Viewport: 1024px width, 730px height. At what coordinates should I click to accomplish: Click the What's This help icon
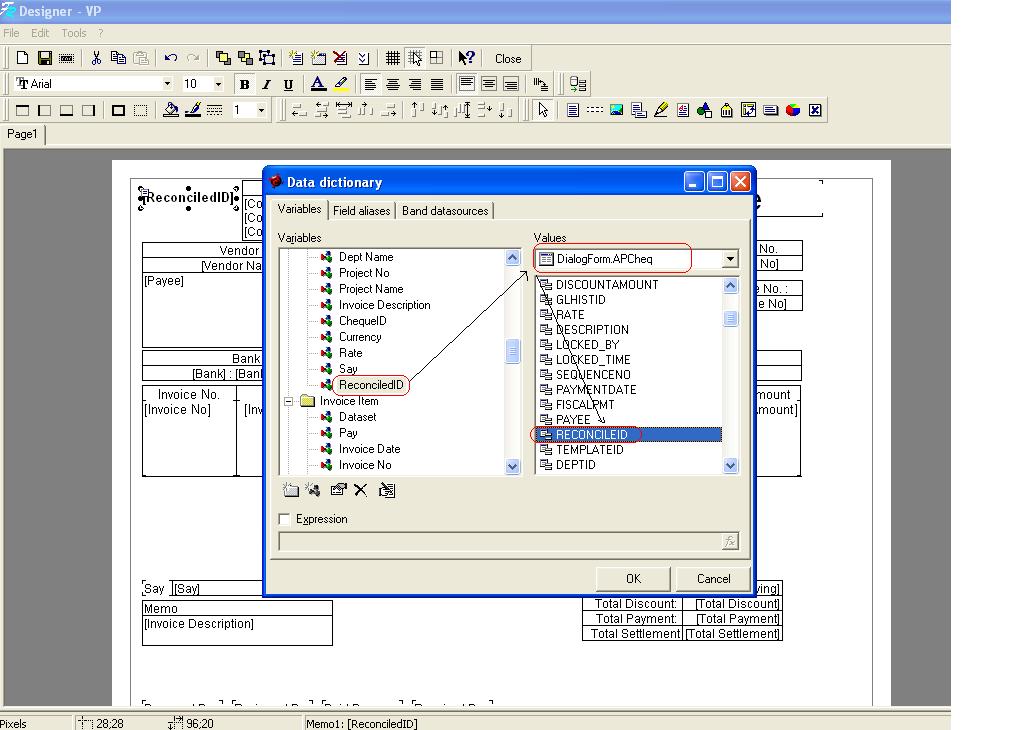click(x=466, y=57)
